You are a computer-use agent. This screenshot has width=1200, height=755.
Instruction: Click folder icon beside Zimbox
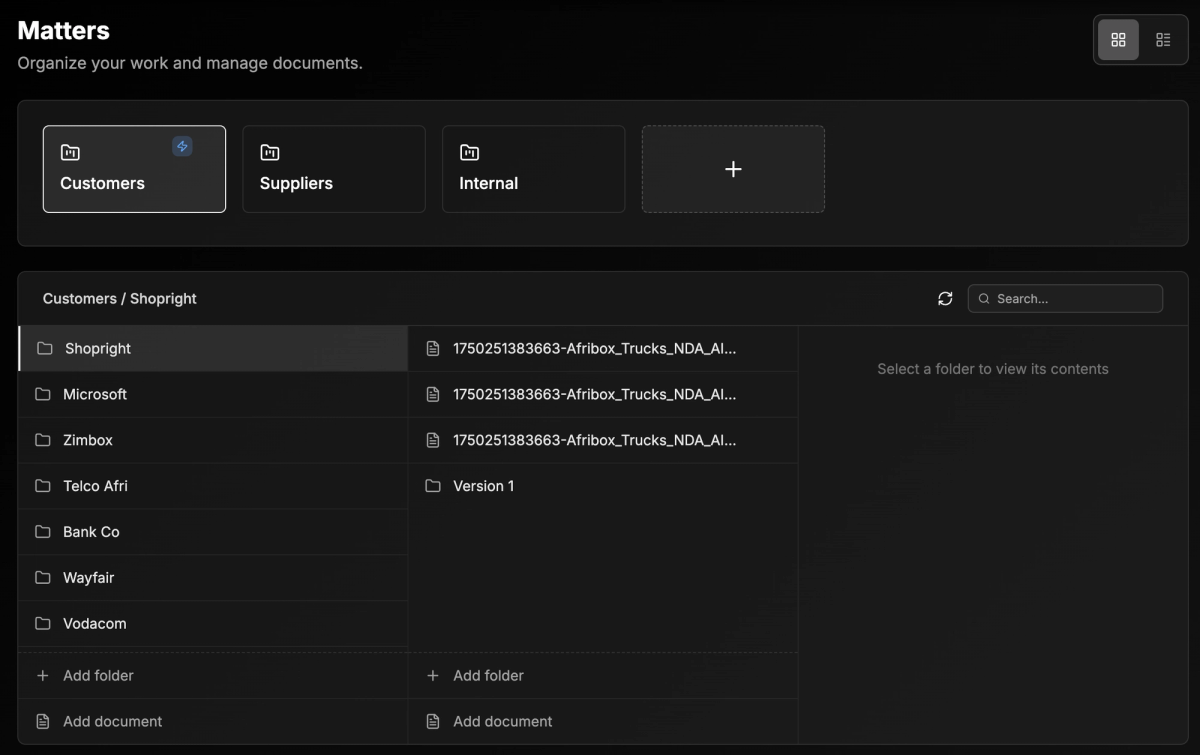coord(43,440)
